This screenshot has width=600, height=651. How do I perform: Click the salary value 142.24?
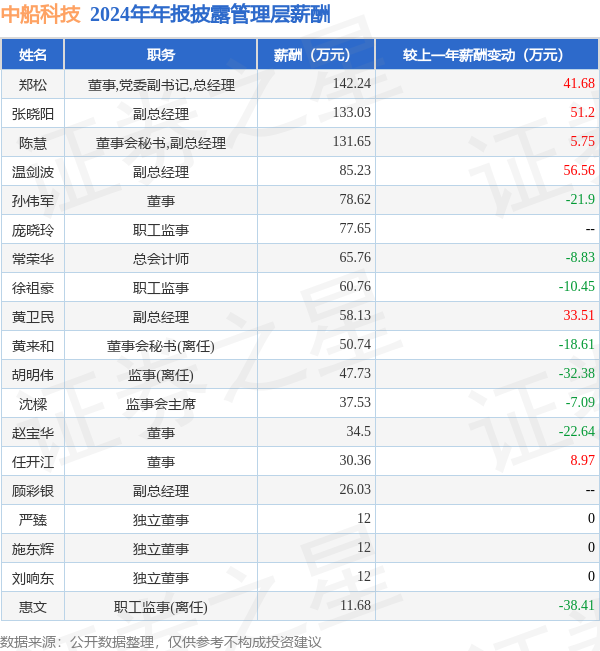(352, 83)
